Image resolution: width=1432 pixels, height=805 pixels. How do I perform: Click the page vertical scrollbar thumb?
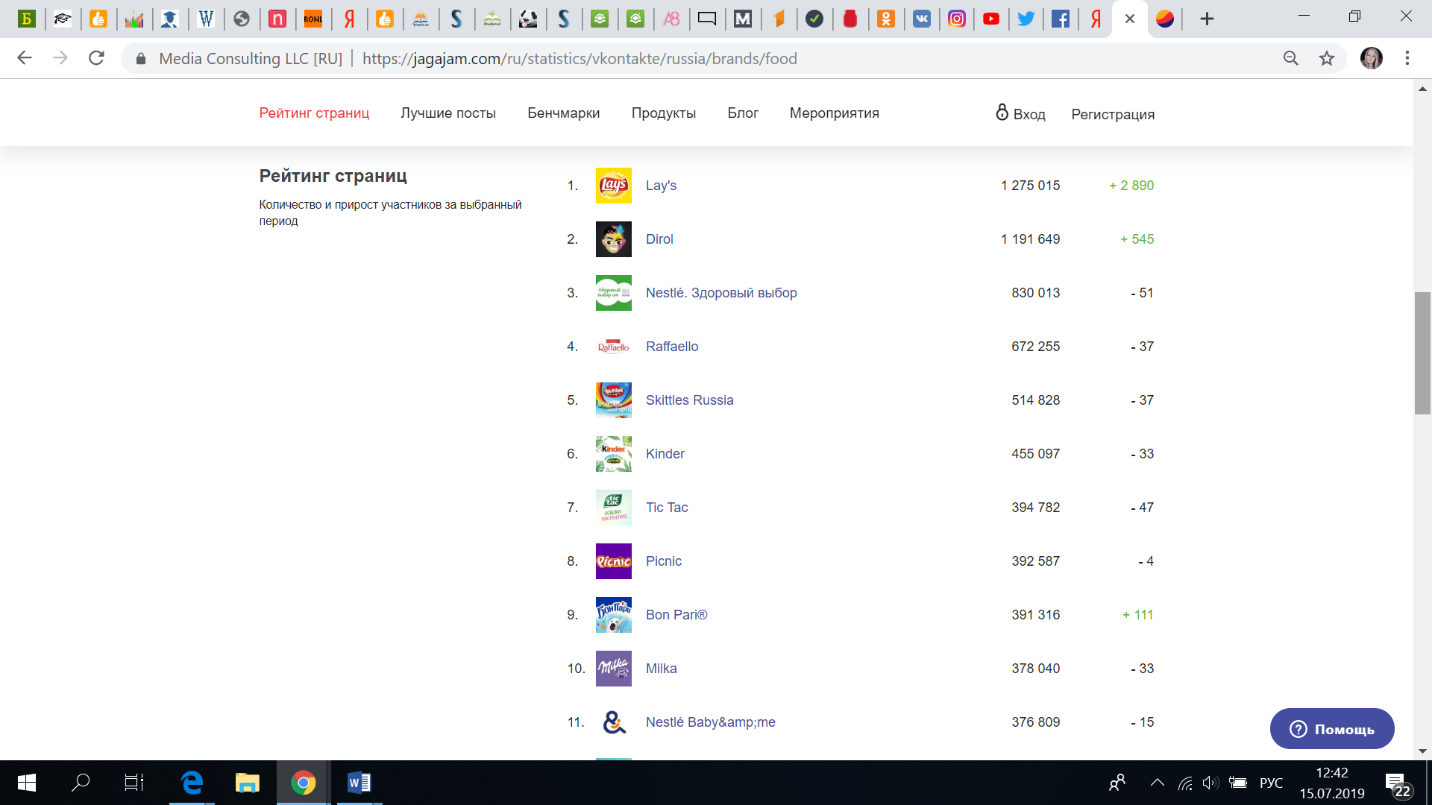(x=1423, y=353)
